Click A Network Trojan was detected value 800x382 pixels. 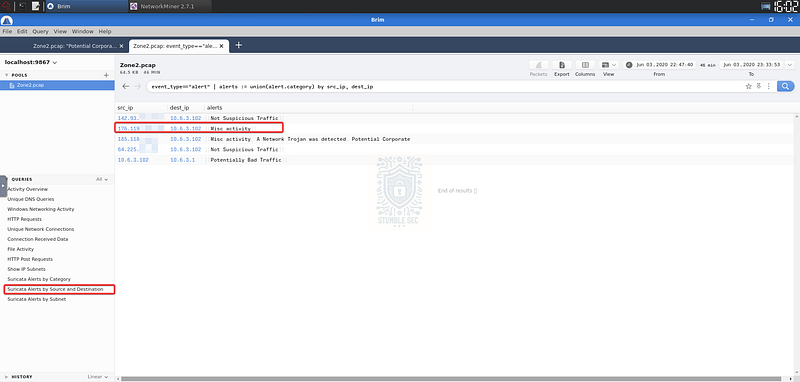coord(301,139)
